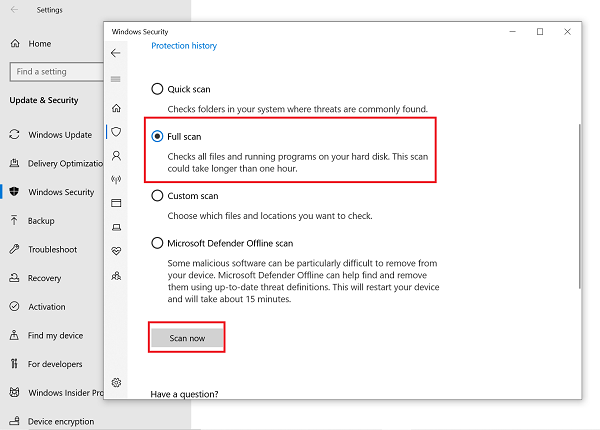Choose the Custom scan option

point(157,196)
